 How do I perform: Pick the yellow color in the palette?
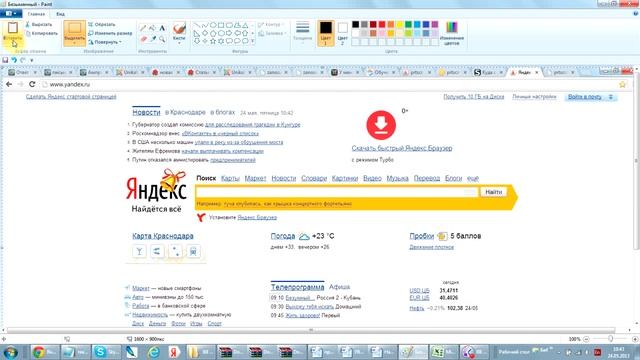(x=400, y=24)
